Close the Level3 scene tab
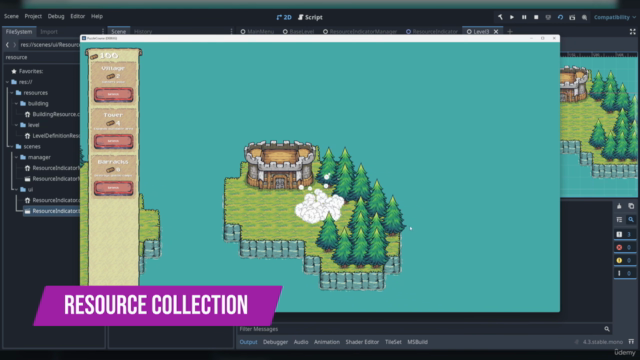The width and height of the screenshot is (640, 360). [x=496, y=31]
